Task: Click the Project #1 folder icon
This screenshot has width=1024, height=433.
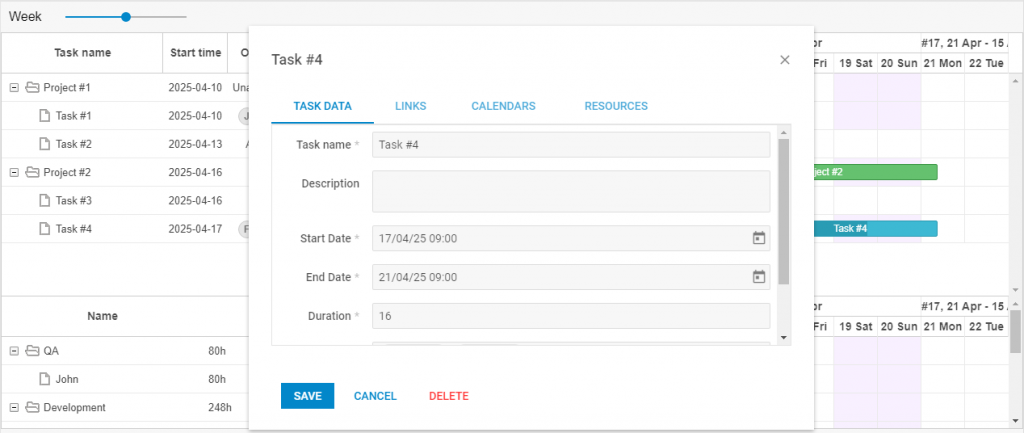Action: 33,88
